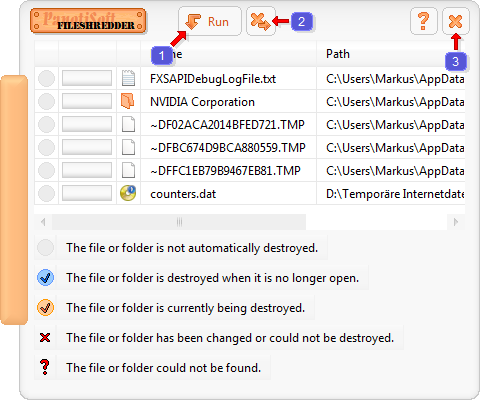Screen dimensions: 480x400
Task: Click 'could not be found' legend text
Action: (164, 368)
